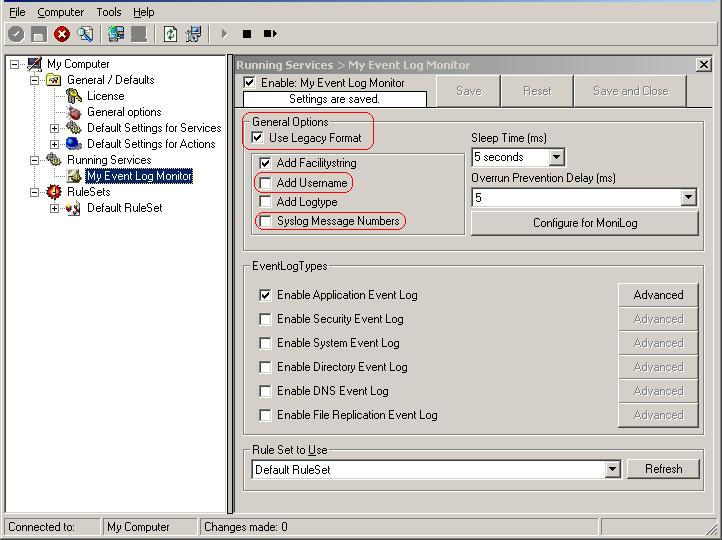Open the Computer menu
This screenshot has width=722, height=540.
pyautogui.click(x=60, y=12)
